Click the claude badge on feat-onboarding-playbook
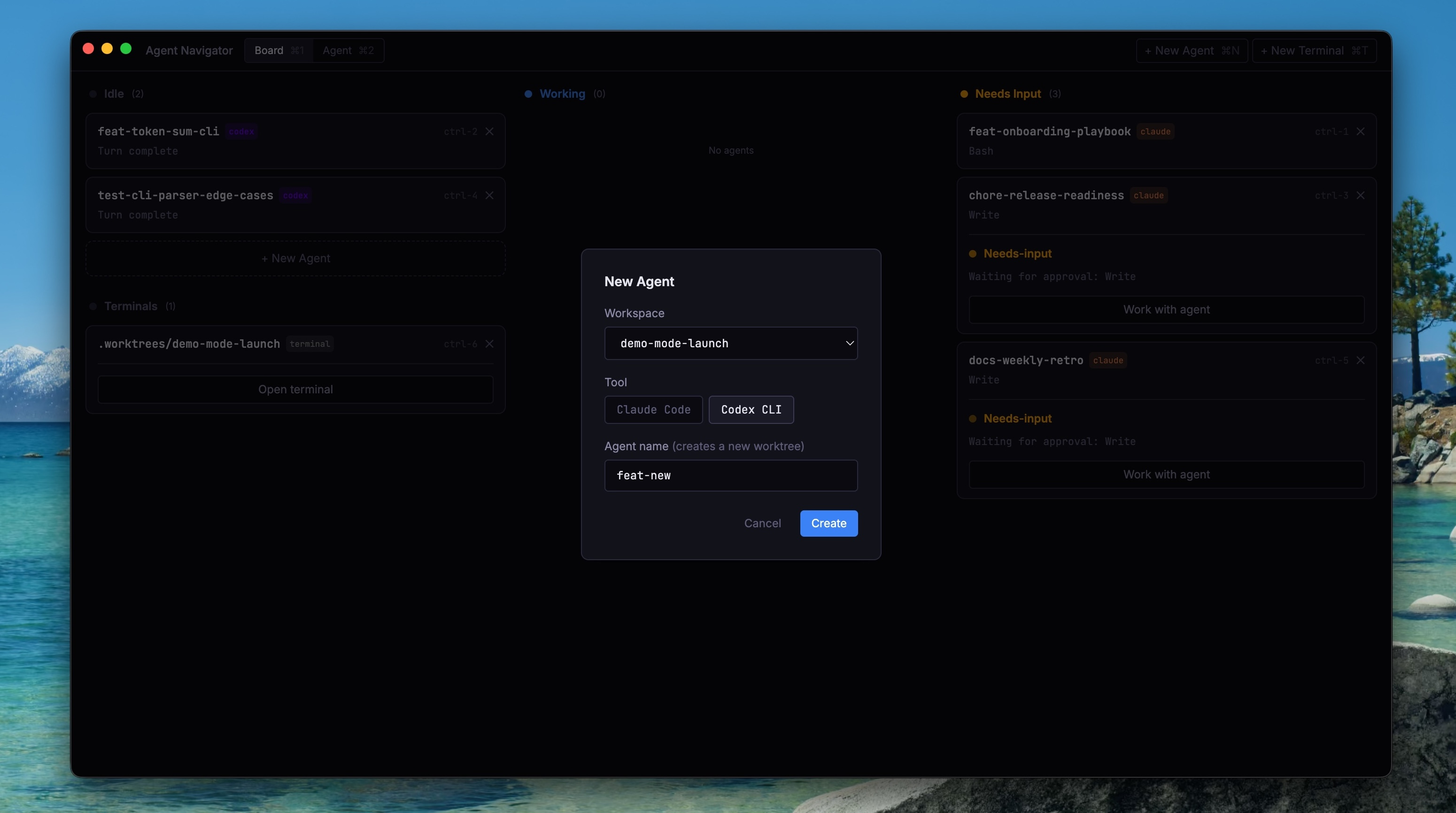 click(1155, 131)
